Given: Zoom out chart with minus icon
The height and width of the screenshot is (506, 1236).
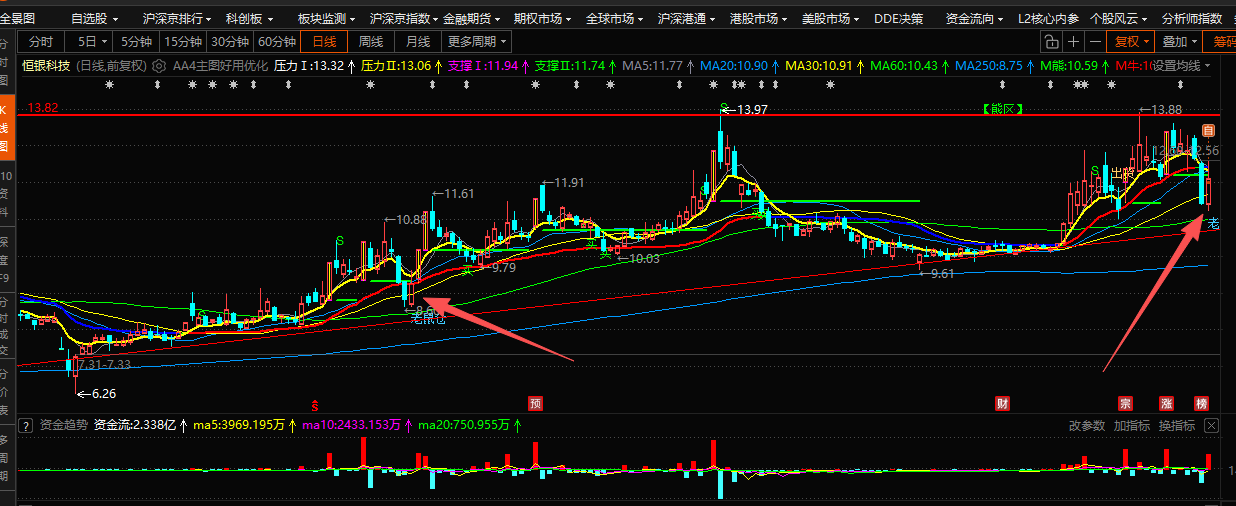Looking at the screenshot, I should pos(1096,42).
